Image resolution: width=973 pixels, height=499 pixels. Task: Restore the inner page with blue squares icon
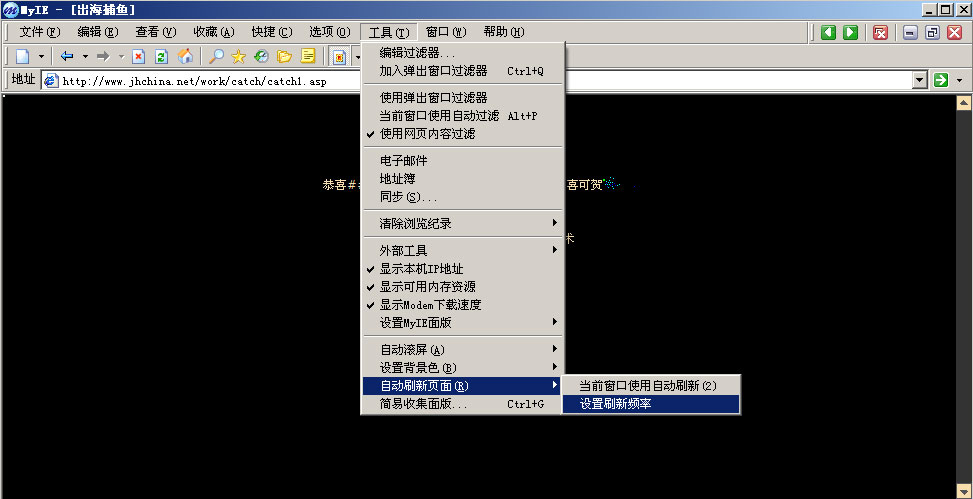click(932, 32)
